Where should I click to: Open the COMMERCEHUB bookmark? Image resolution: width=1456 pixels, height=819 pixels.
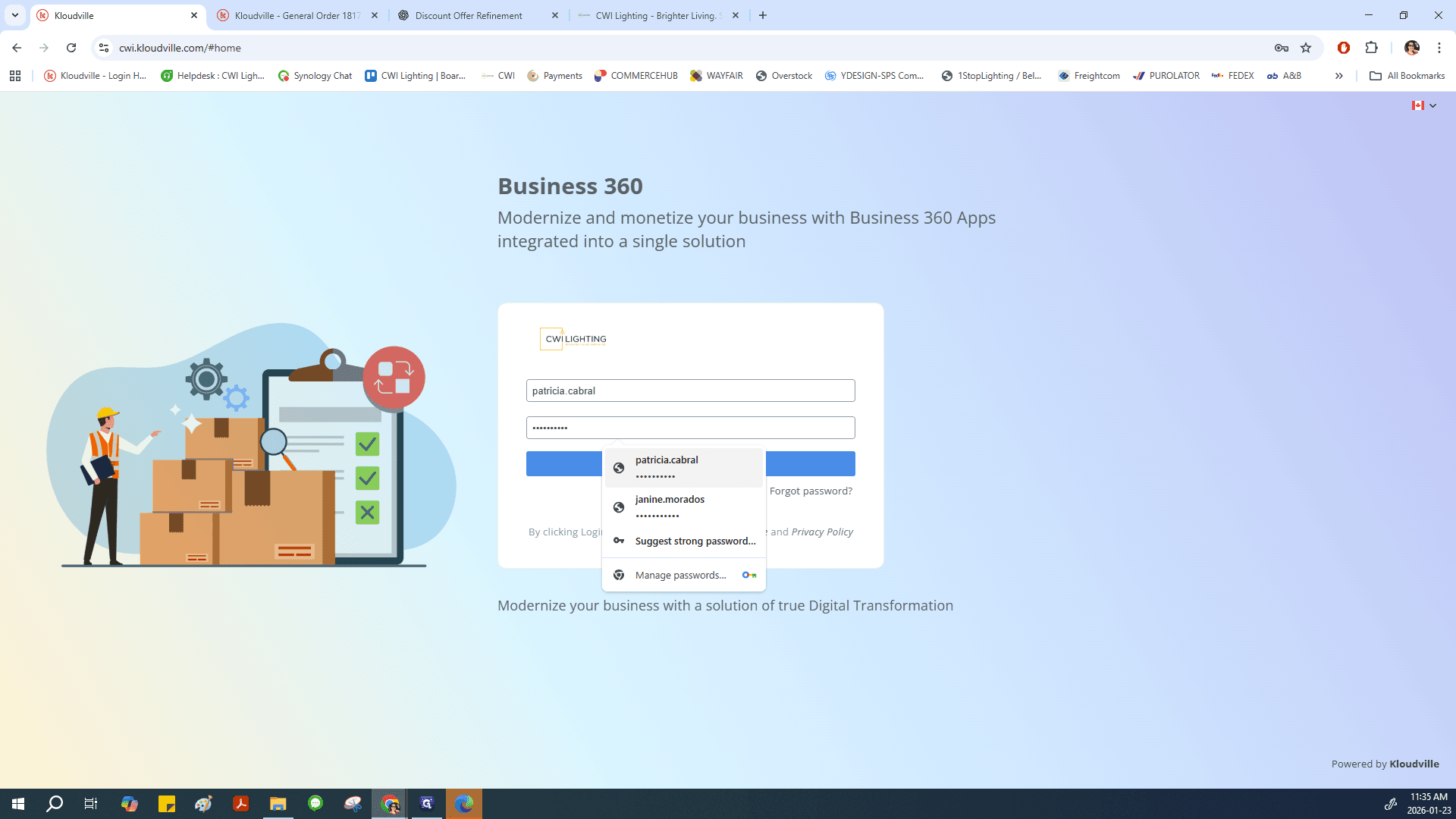point(635,76)
